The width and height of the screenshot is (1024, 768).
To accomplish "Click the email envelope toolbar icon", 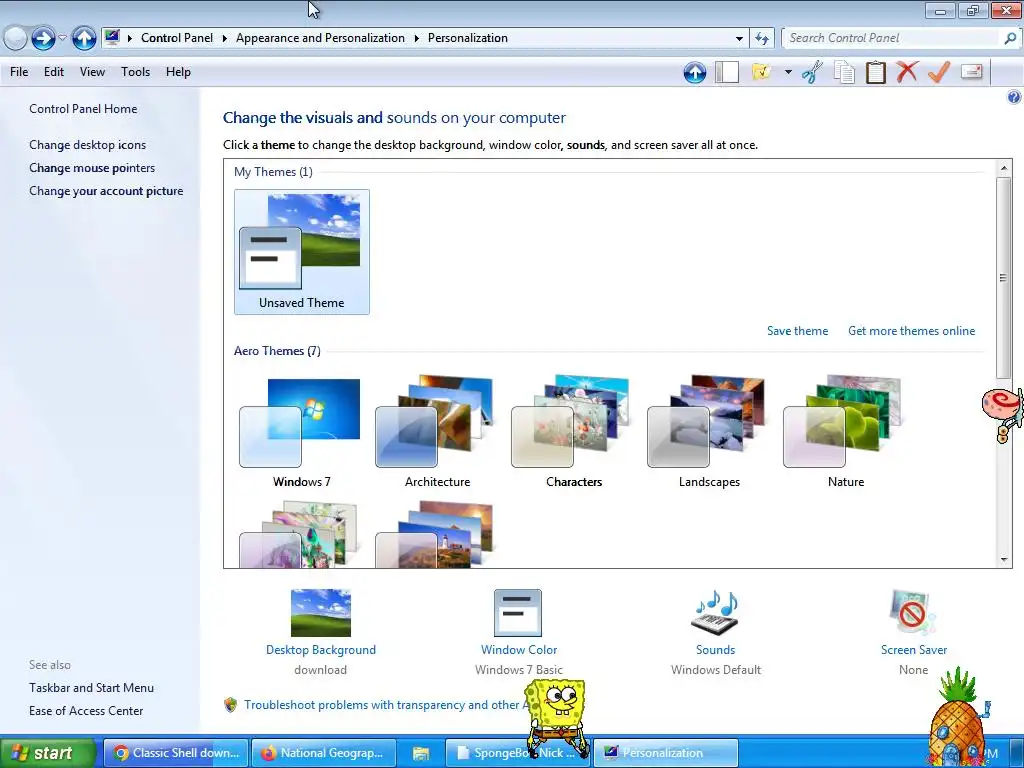I will 972,71.
